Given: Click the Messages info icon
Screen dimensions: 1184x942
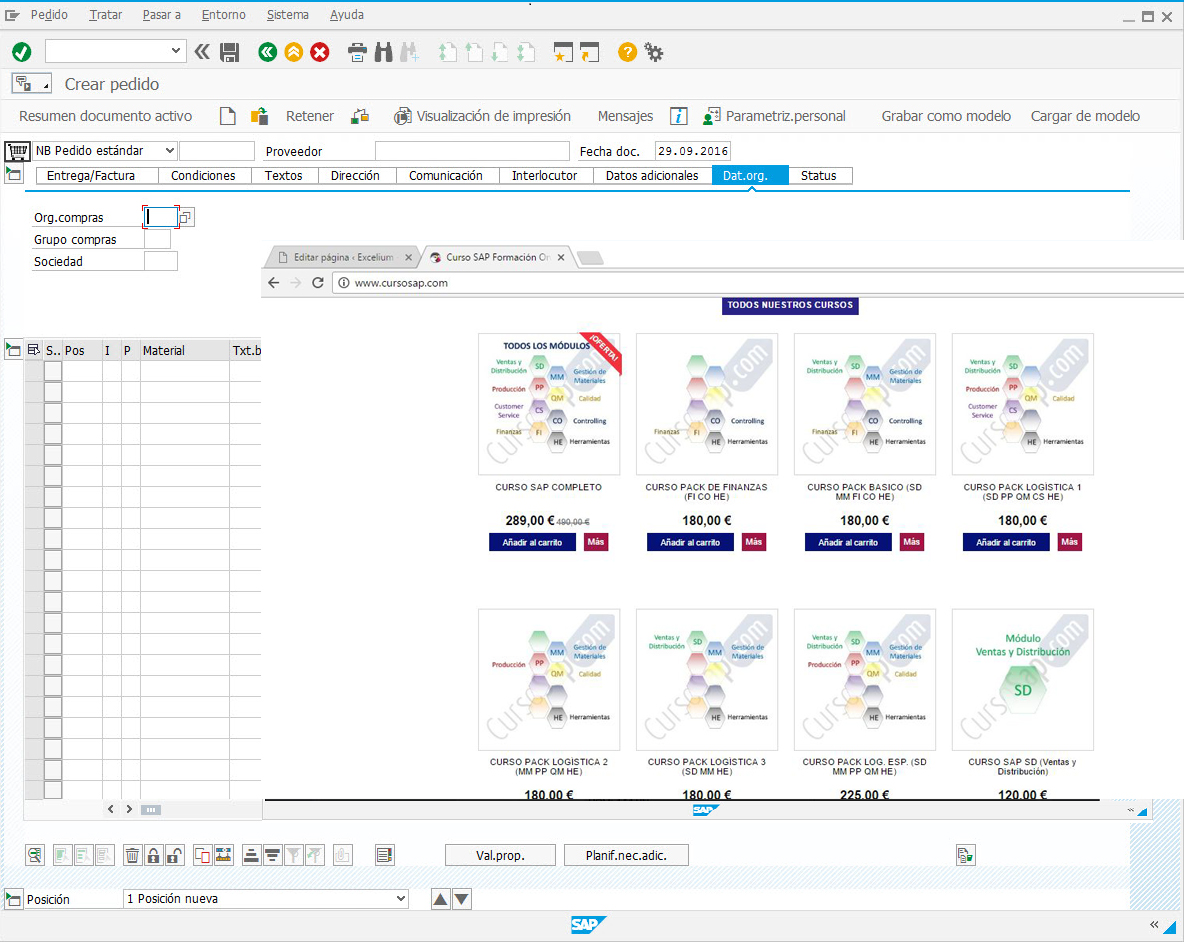Looking at the screenshot, I should [679, 116].
